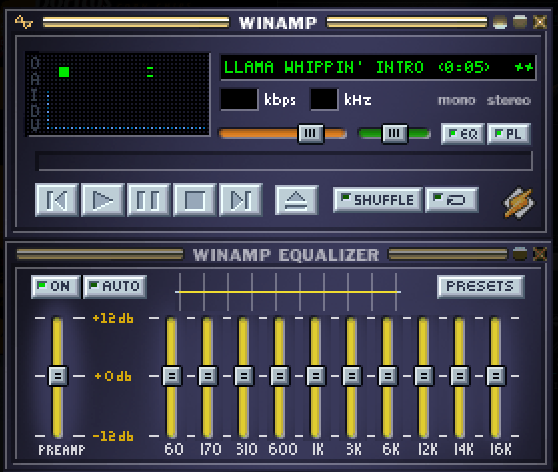Toggle the equalizer AUTO button

115,287
